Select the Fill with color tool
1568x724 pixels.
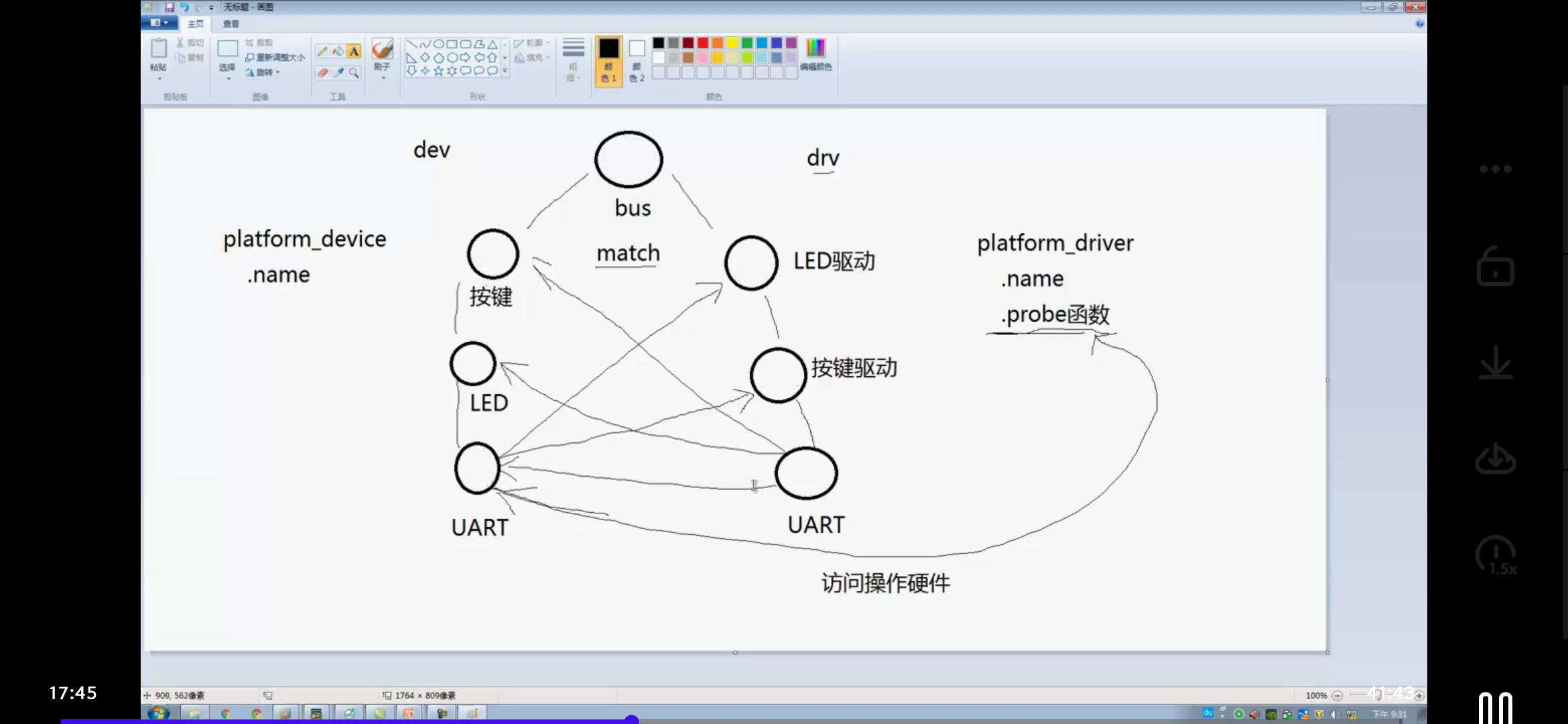[x=339, y=51]
